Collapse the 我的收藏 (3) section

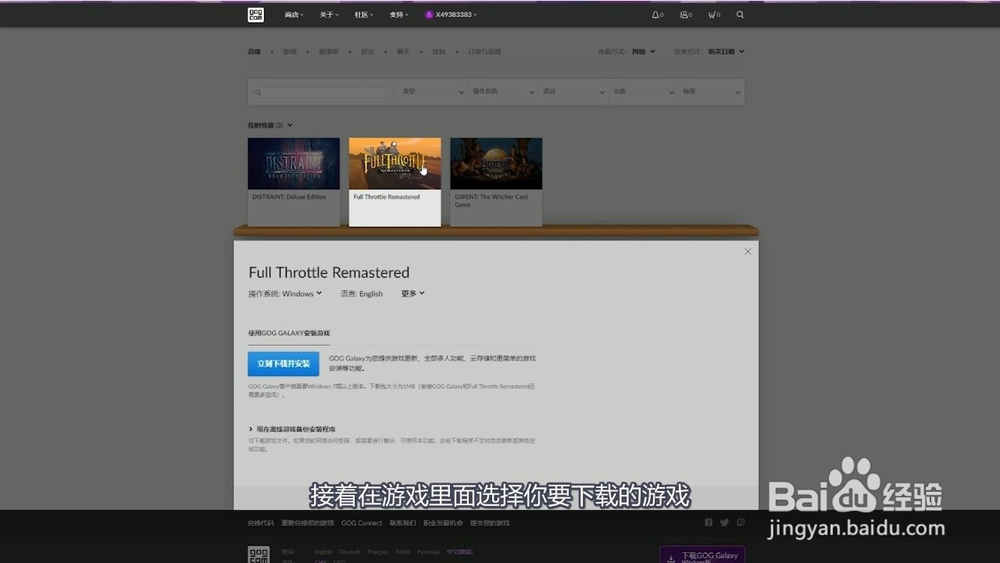click(x=270, y=125)
